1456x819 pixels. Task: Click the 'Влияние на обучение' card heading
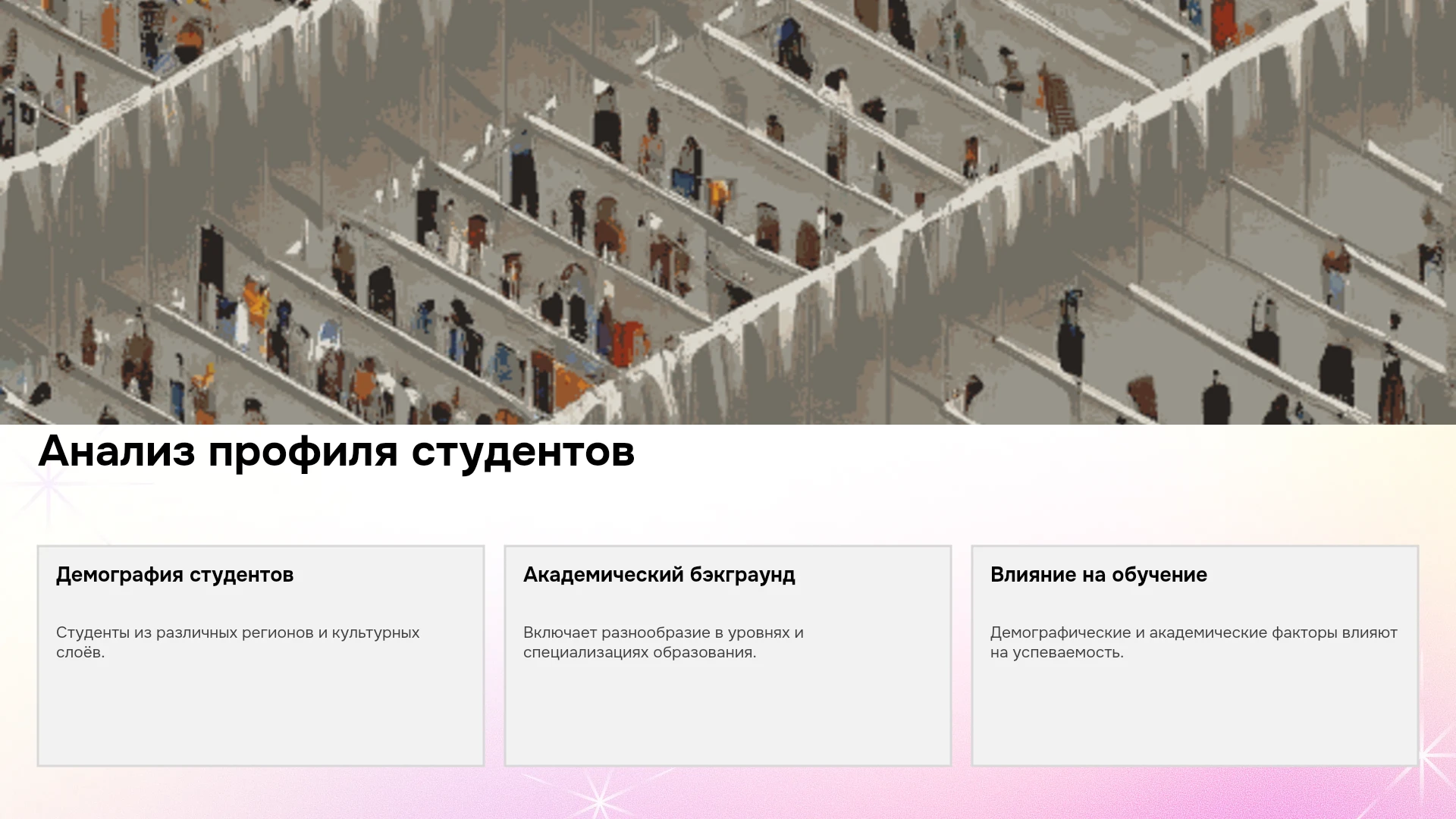point(1099,575)
